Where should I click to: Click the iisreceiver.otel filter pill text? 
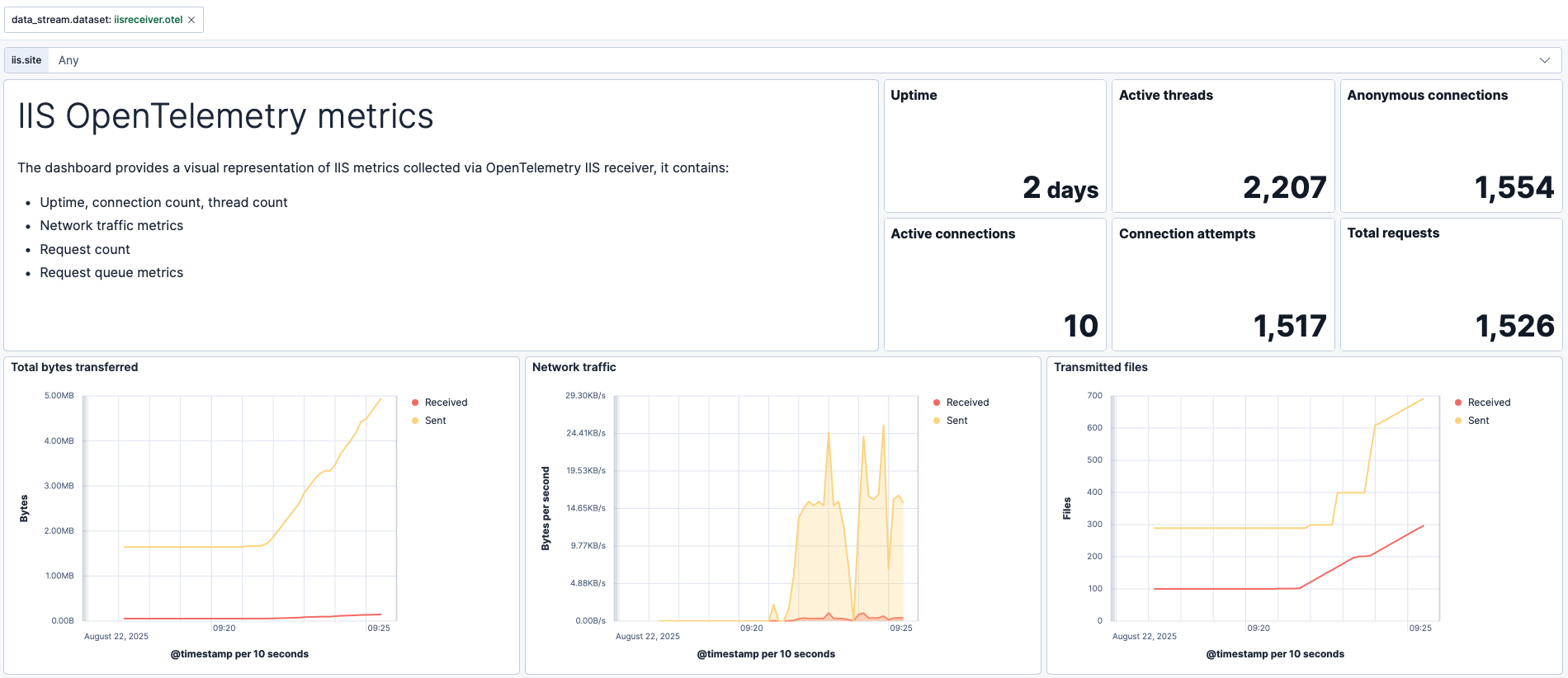point(149,20)
